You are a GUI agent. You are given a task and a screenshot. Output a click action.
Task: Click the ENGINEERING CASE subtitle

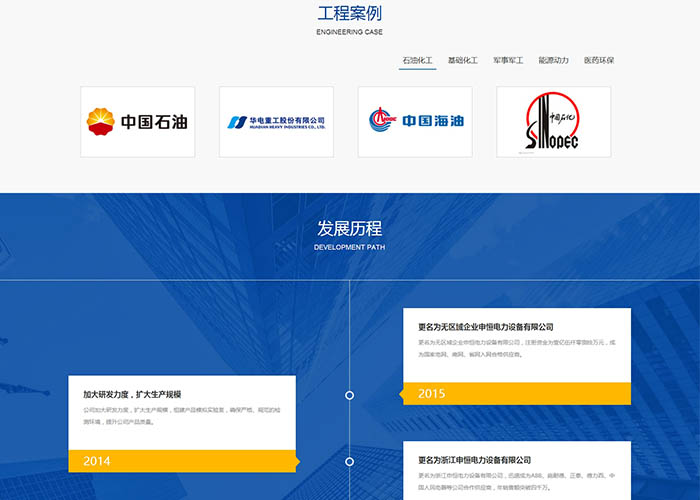pos(350,32)
